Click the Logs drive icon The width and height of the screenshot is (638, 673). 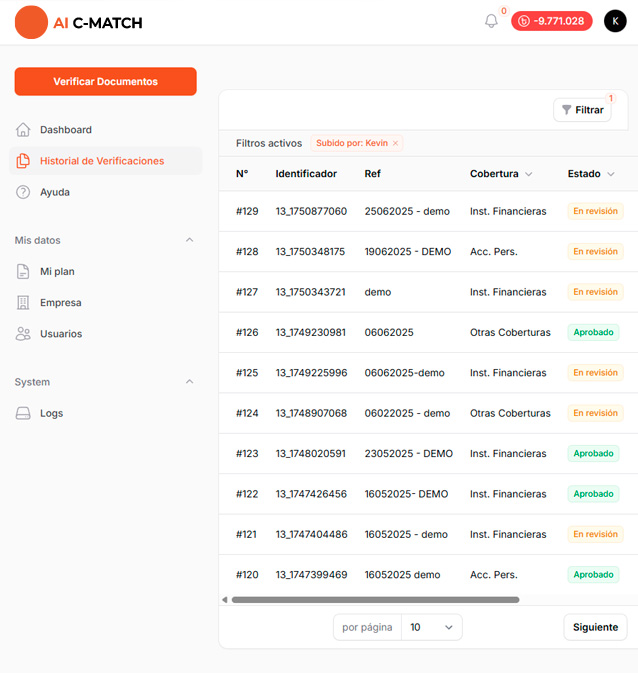coord(23,413)
